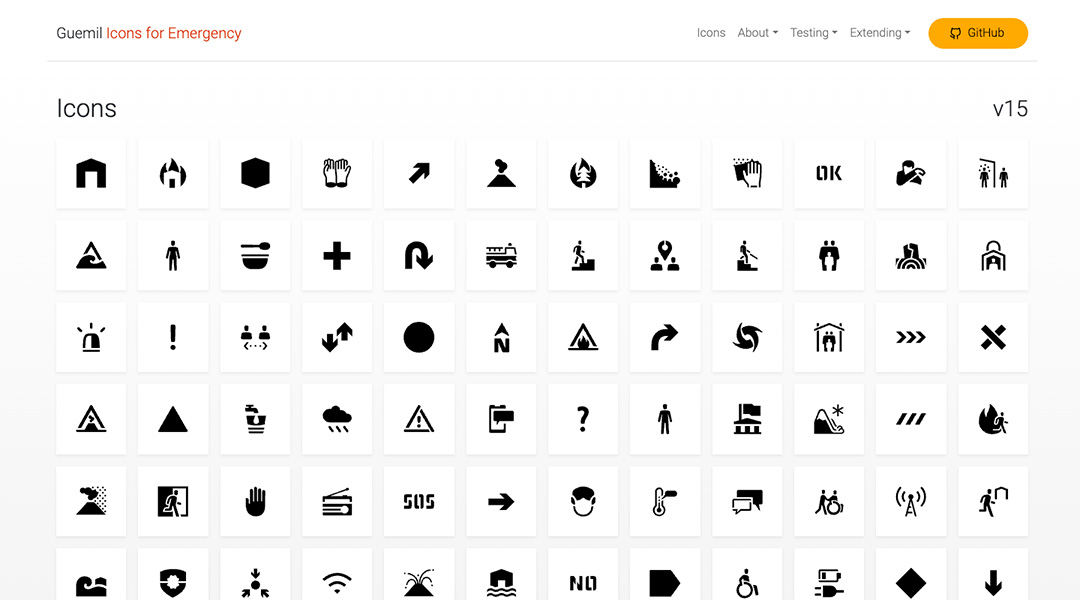Click the Guemil Icons for Emergency title
Screen dimensions: 1080x600
149,33
